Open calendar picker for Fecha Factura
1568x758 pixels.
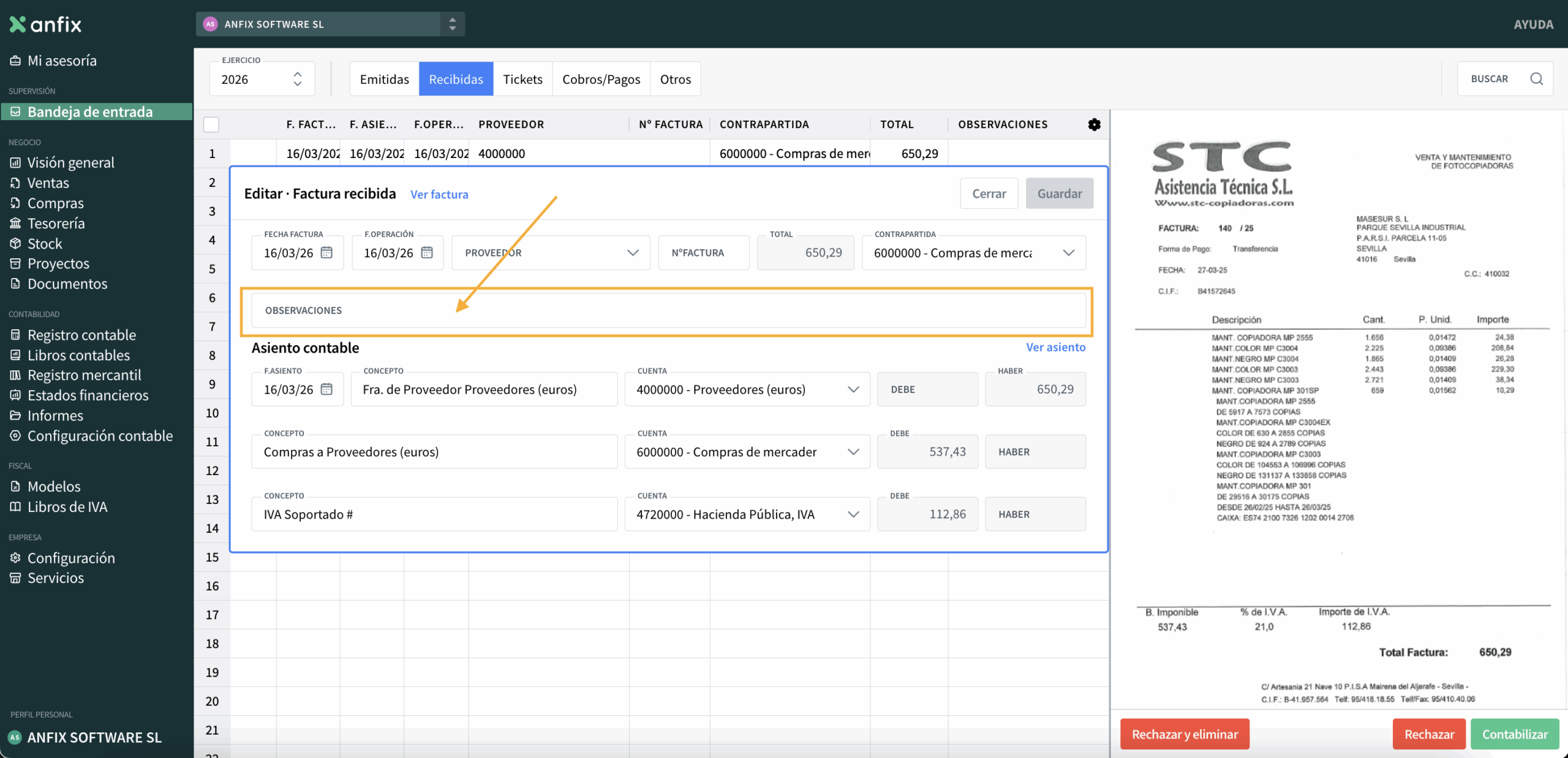click(326, 252)
